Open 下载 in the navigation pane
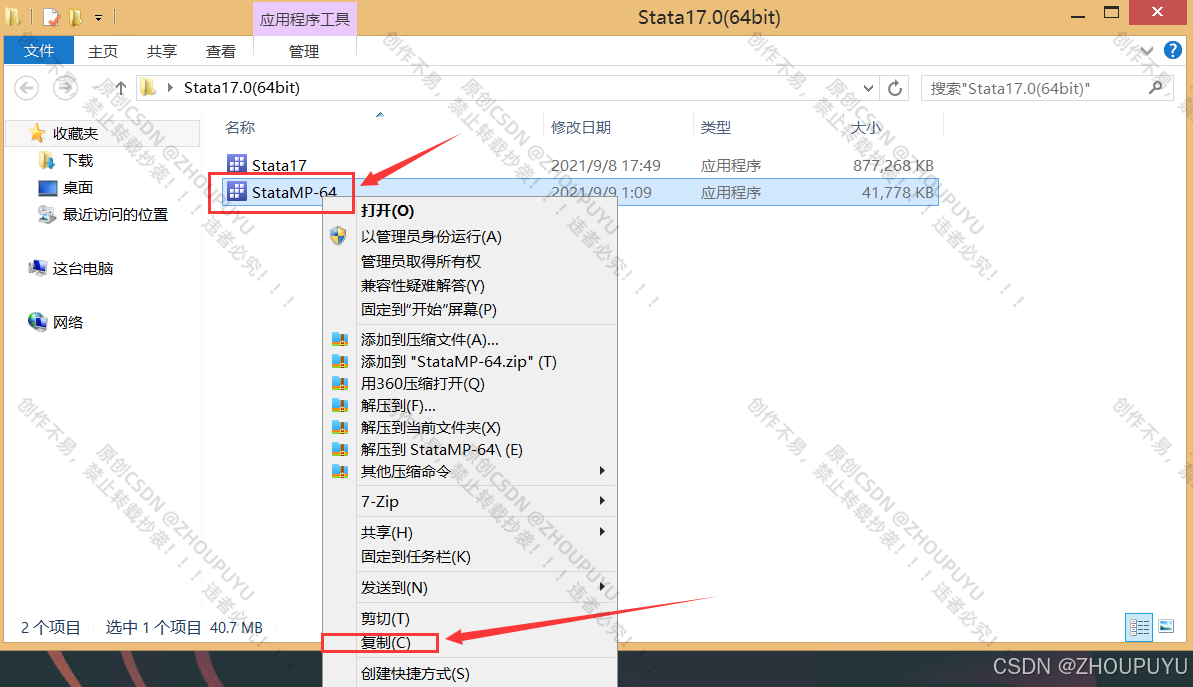The width and height of the screenshot is (1193, 687). click(78, 161)
